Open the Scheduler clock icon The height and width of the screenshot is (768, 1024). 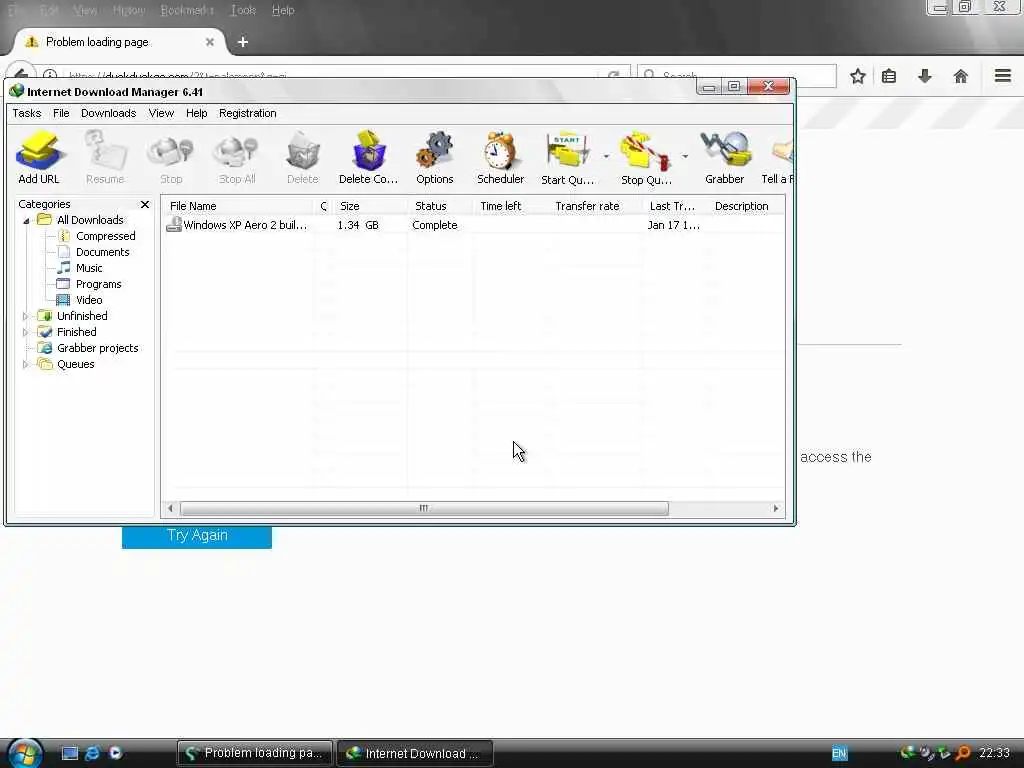500,157
